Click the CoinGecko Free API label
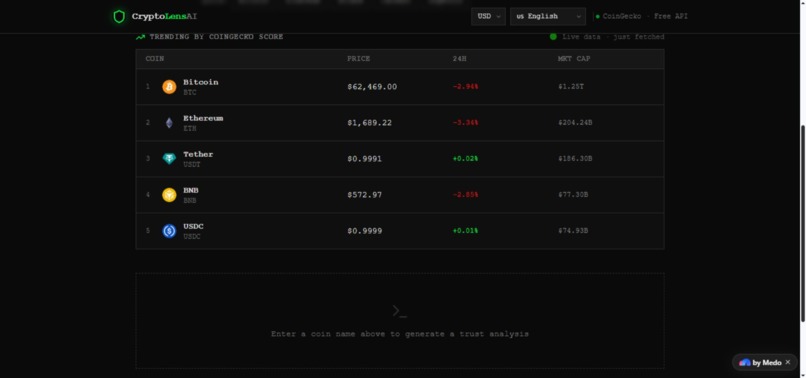This screenshot has height=378, width=806. (x=645, y=16)
